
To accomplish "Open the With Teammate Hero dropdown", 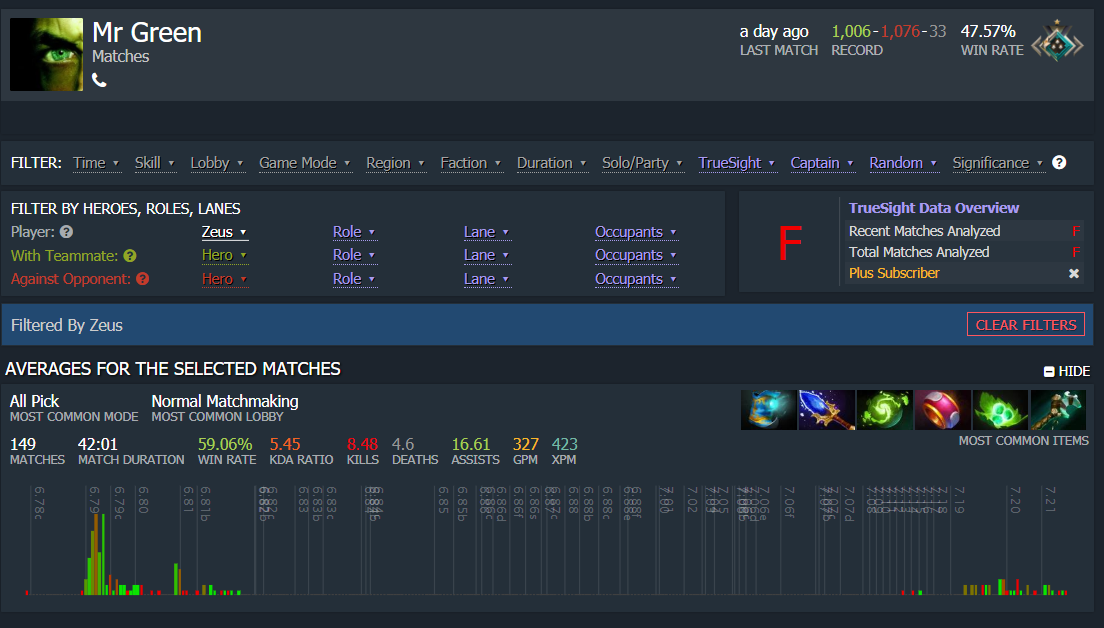I will [224, 255].
